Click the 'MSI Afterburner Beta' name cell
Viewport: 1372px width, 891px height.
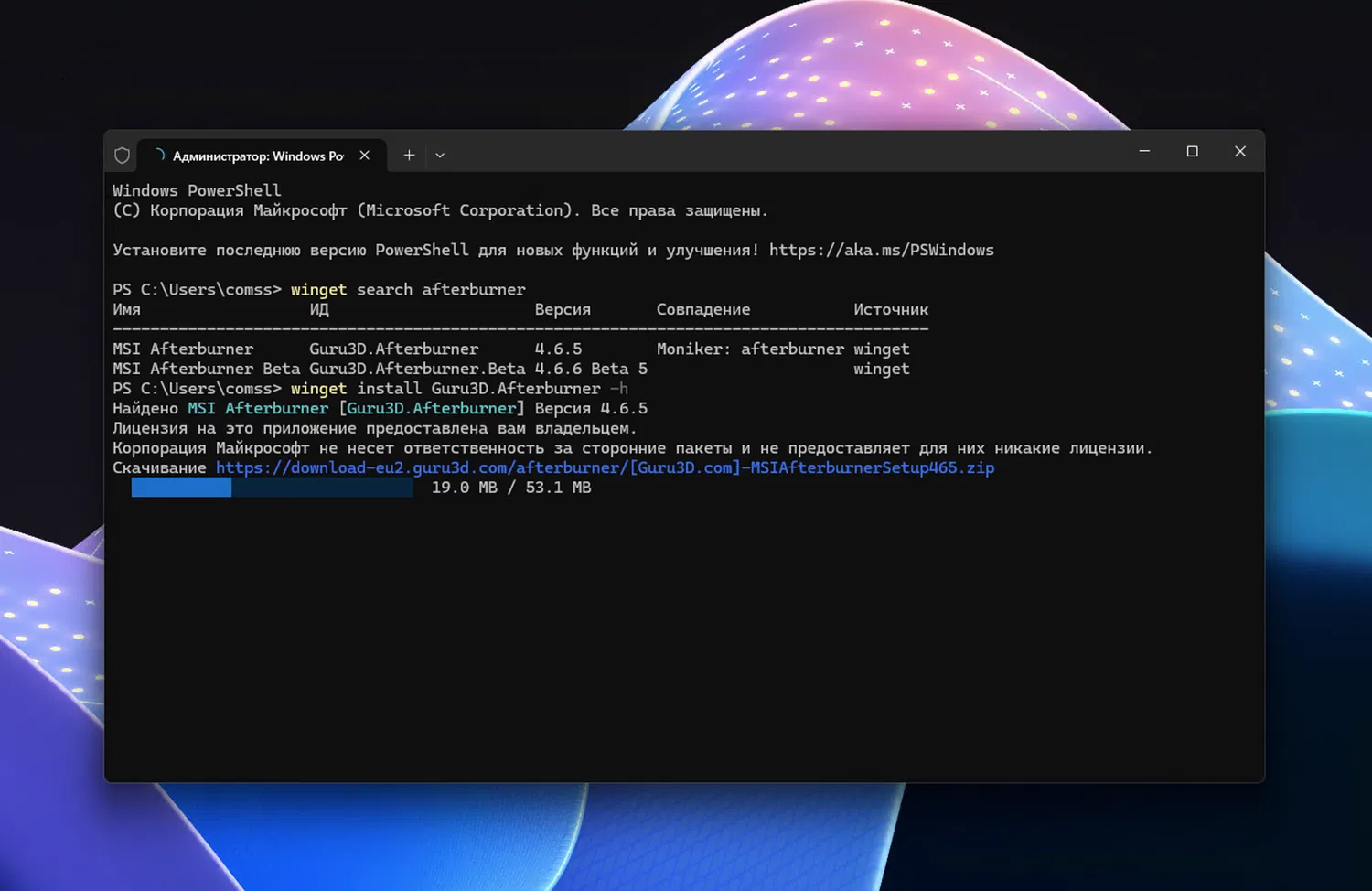point(206,369)
